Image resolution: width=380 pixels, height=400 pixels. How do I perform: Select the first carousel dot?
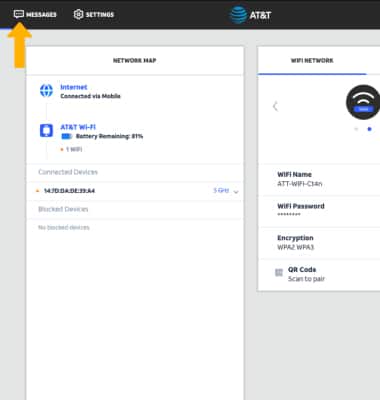click(x=356, y=129)
